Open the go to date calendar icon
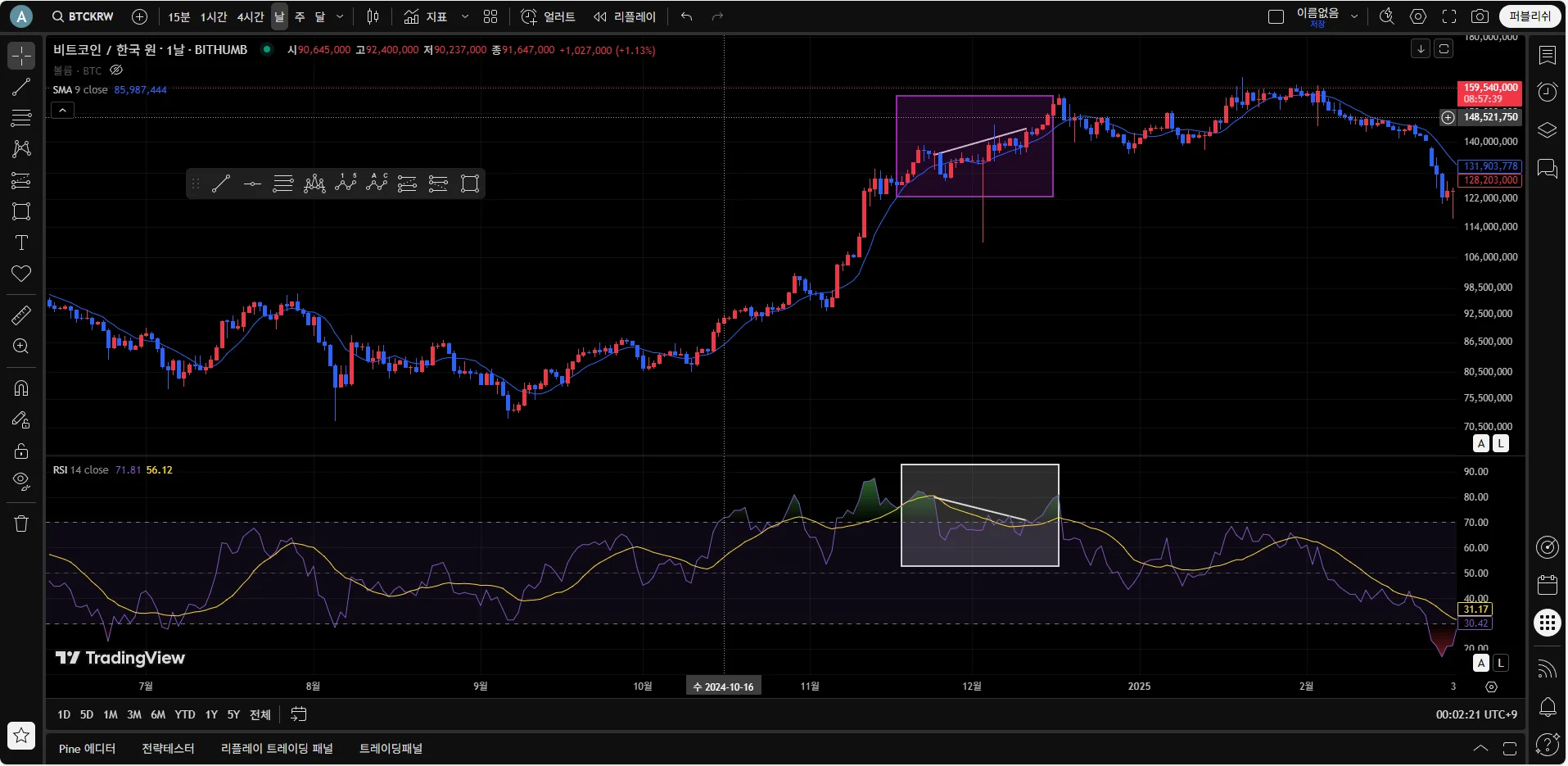The height and width of the screenshot is (766, 1568). [x=299, y=714]
